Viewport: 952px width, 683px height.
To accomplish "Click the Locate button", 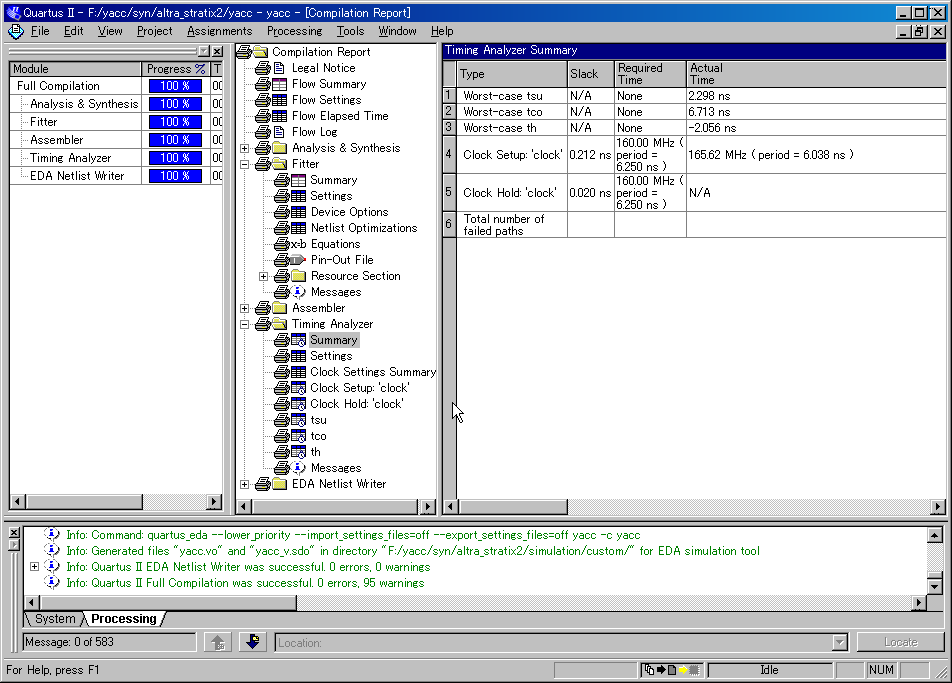I will 900,642.
